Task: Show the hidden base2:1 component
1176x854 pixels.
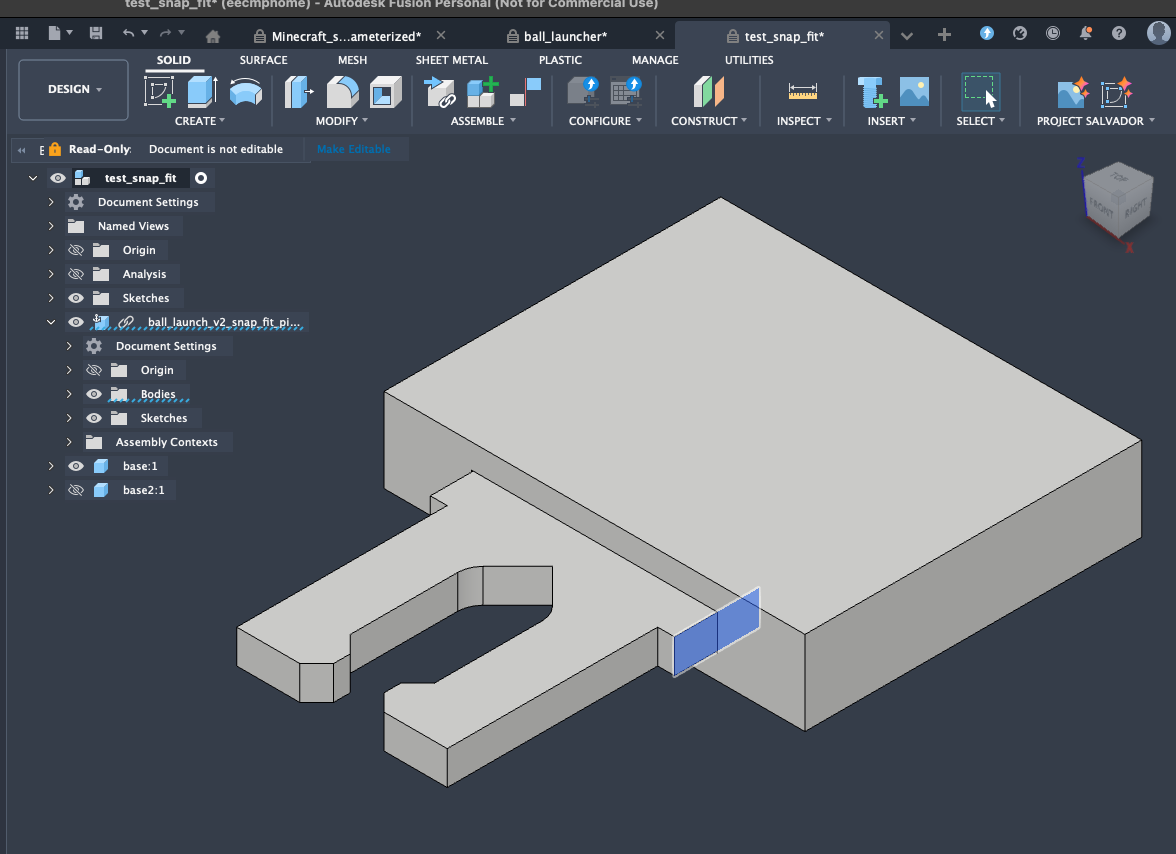Action: pyautogui.click(x=75, y=490)
